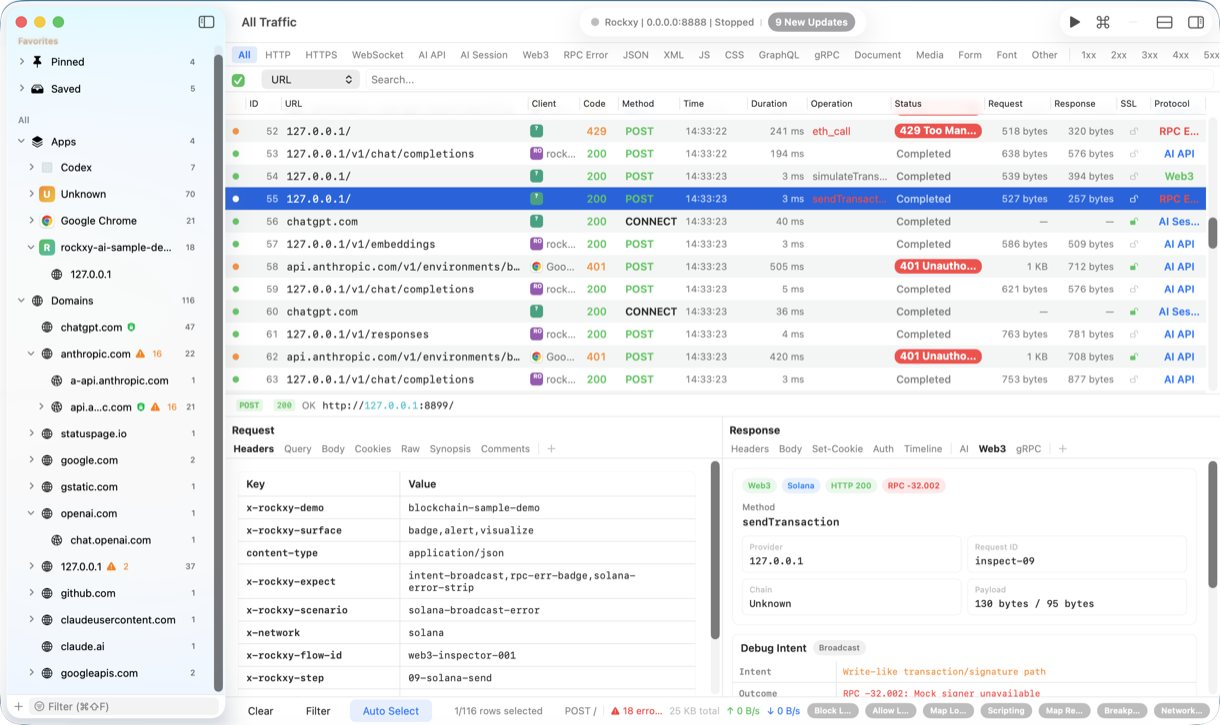
Task: Select the WebSocket traffic filter tab
Action: pyautogui.click(x=377, y=55)
